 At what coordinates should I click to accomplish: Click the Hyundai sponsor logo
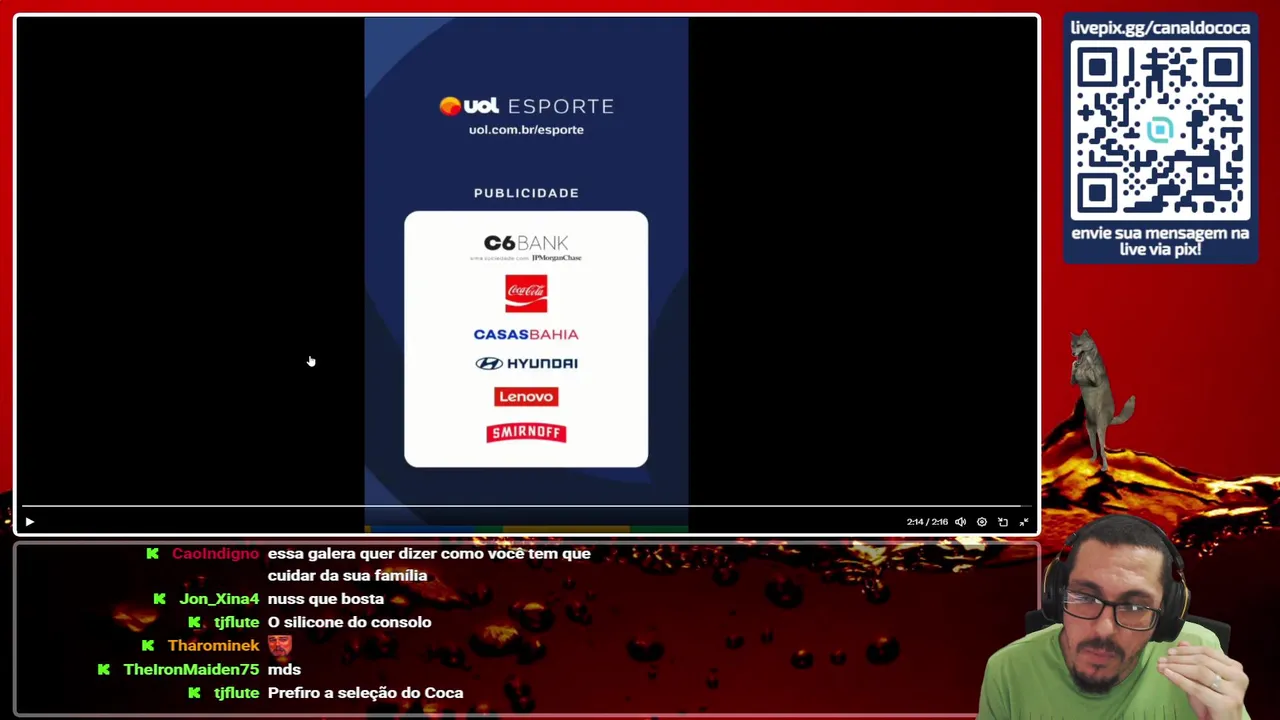pos(526,364)
